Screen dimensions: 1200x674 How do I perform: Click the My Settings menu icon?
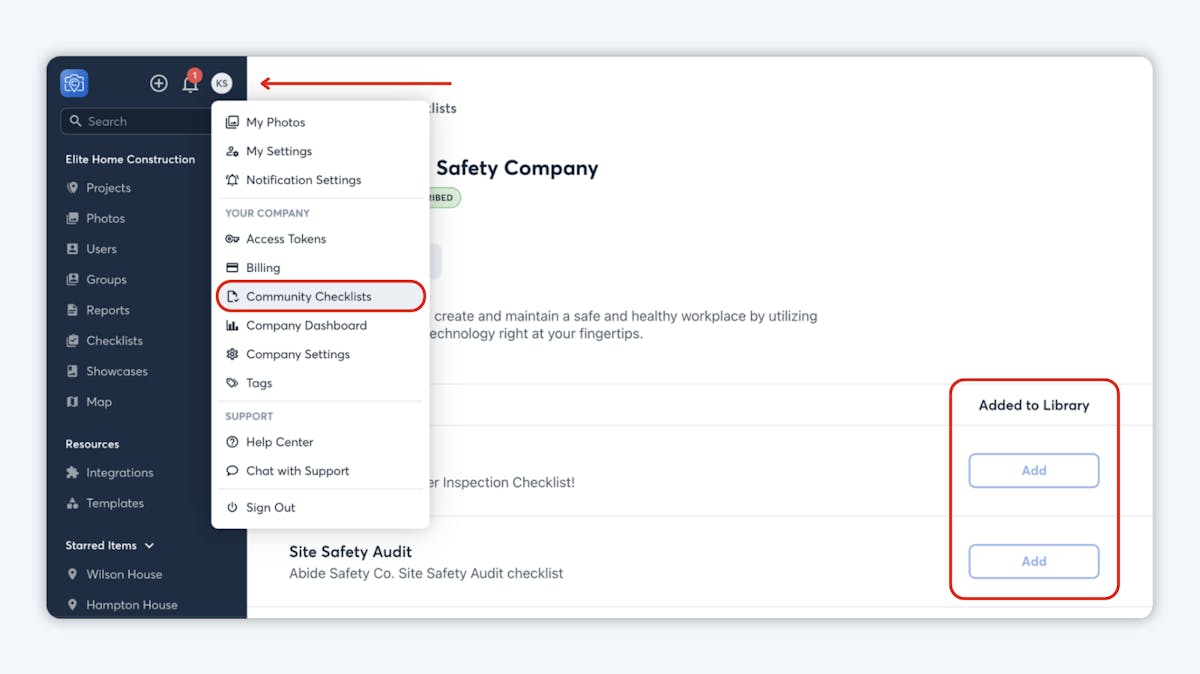tap(232, 151)
